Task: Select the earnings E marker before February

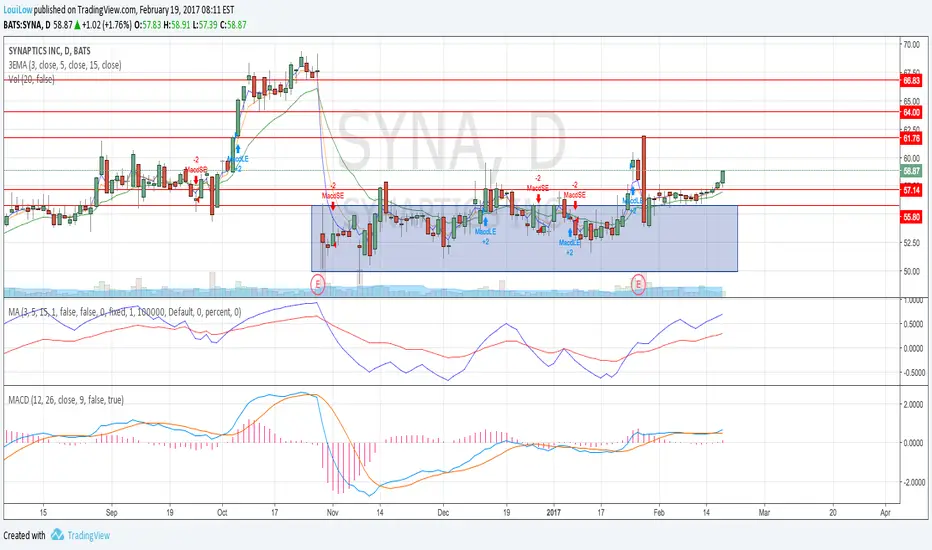Action: pos(638,284)
